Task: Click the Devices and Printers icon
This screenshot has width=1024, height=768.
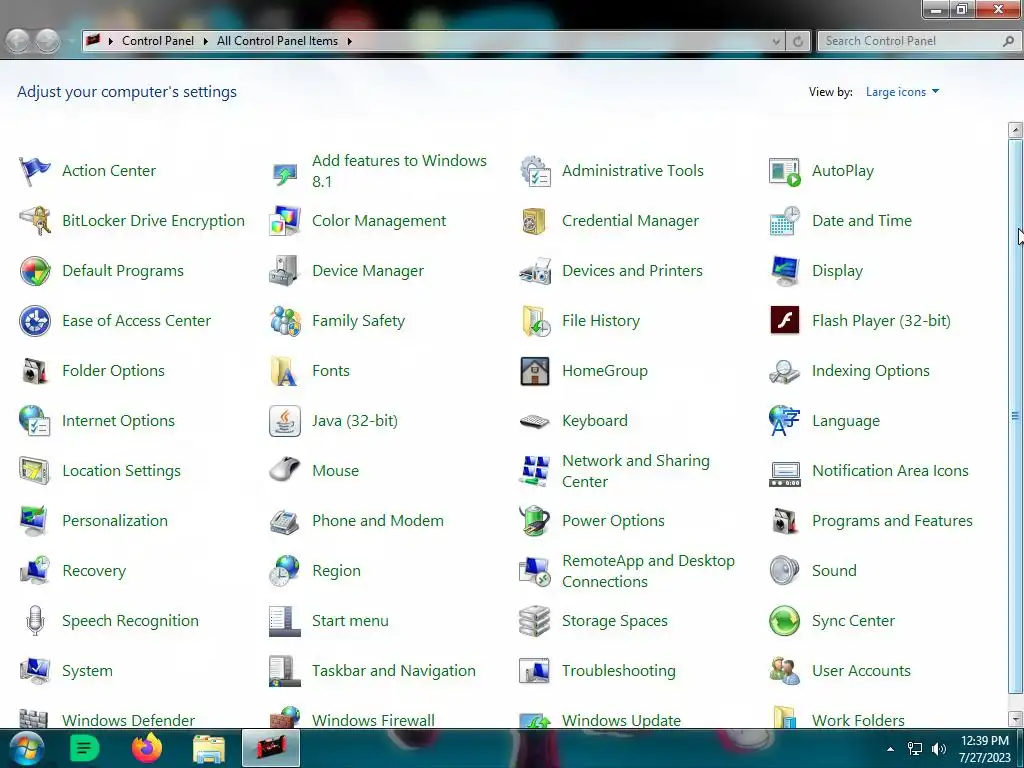Action: (x=535, y=271)
